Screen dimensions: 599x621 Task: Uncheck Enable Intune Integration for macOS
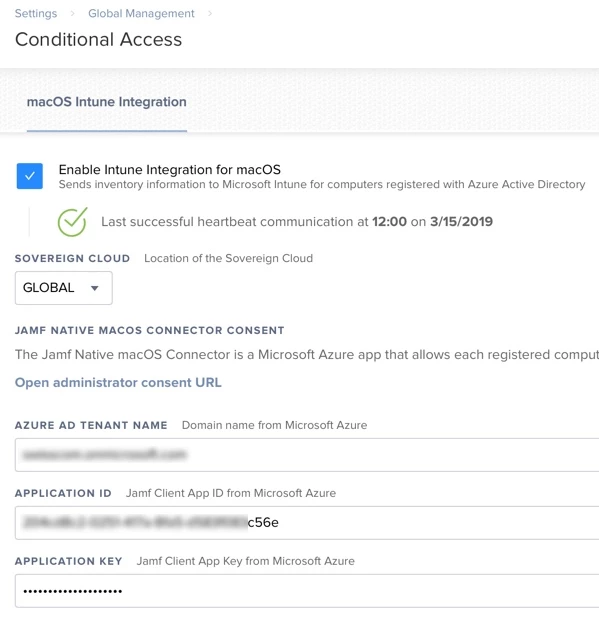(30, 176)
